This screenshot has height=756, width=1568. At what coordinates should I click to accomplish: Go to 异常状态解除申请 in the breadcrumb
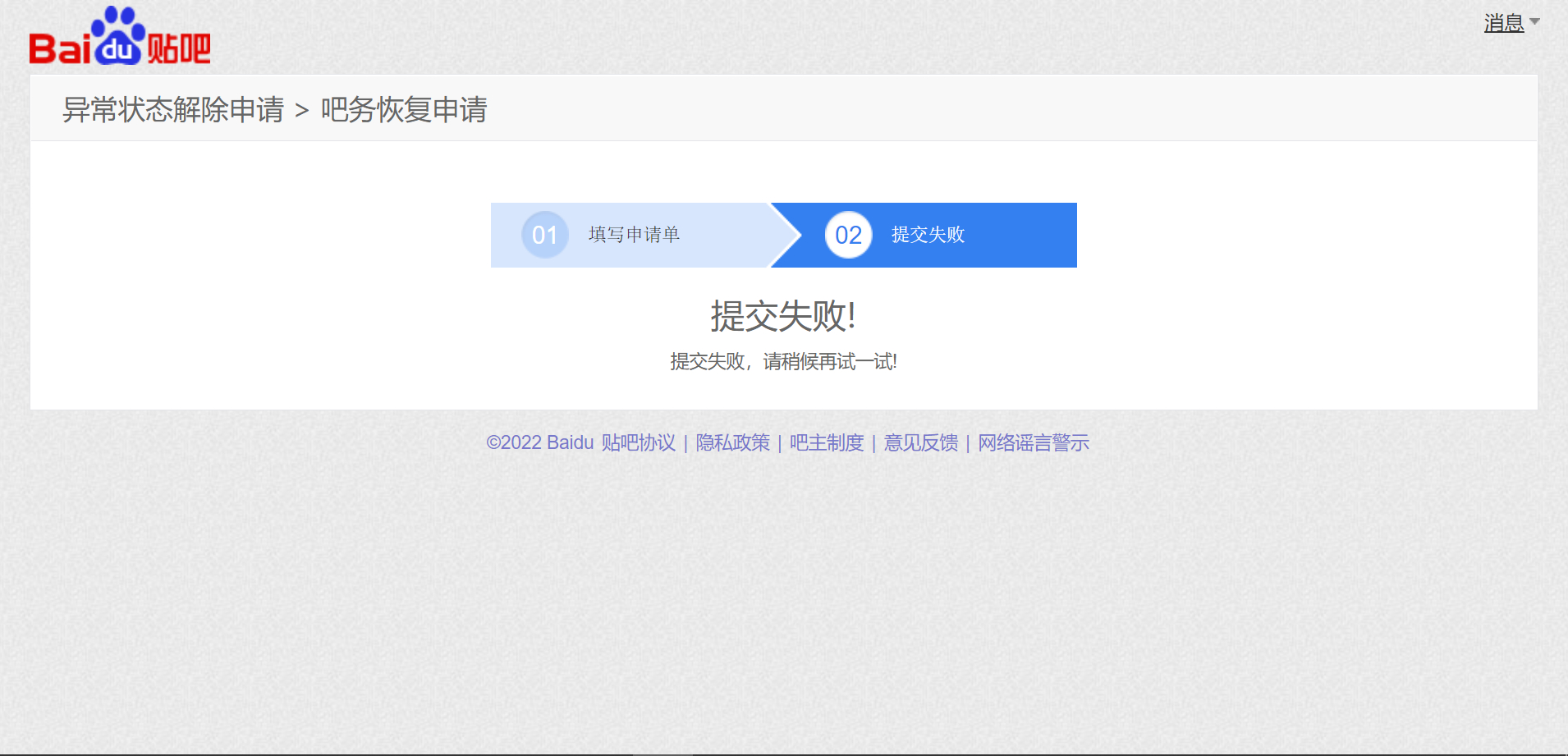pos(173,109)
